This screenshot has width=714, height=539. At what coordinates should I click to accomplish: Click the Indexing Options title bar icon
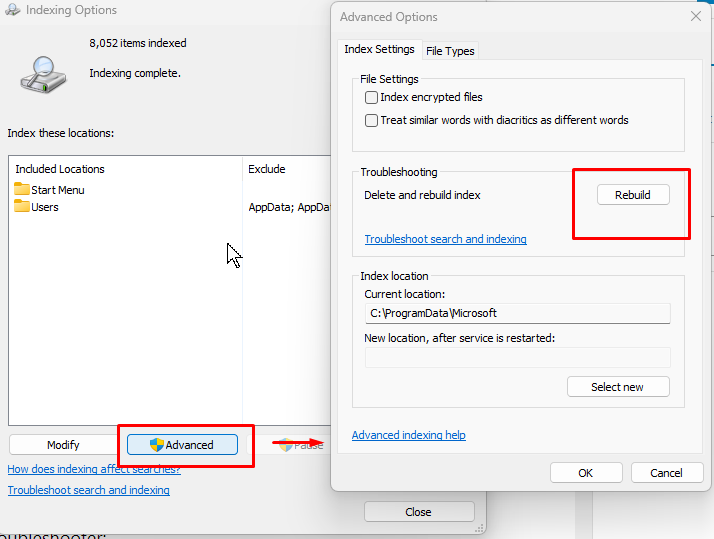[11, 10]
